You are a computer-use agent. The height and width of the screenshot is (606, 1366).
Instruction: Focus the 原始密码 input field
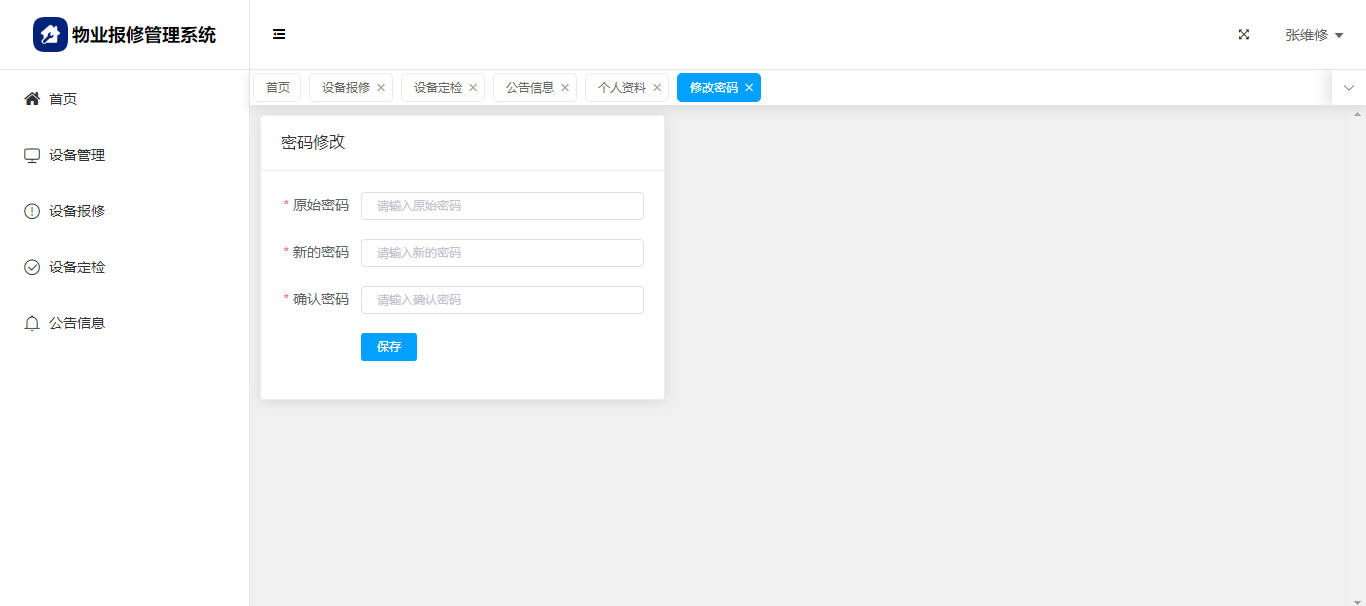point(502,206)
